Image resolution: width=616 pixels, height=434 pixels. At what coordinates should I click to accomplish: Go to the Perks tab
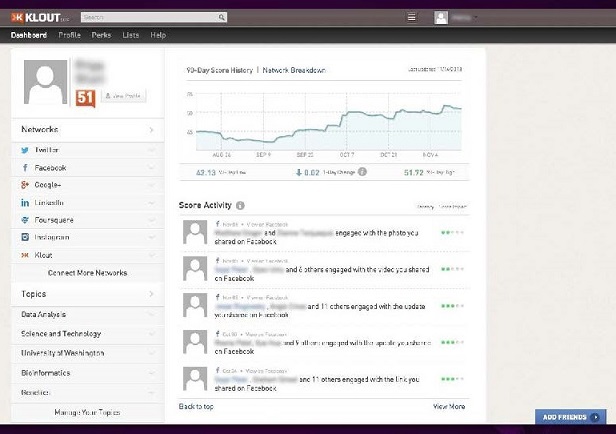point(100,35)
